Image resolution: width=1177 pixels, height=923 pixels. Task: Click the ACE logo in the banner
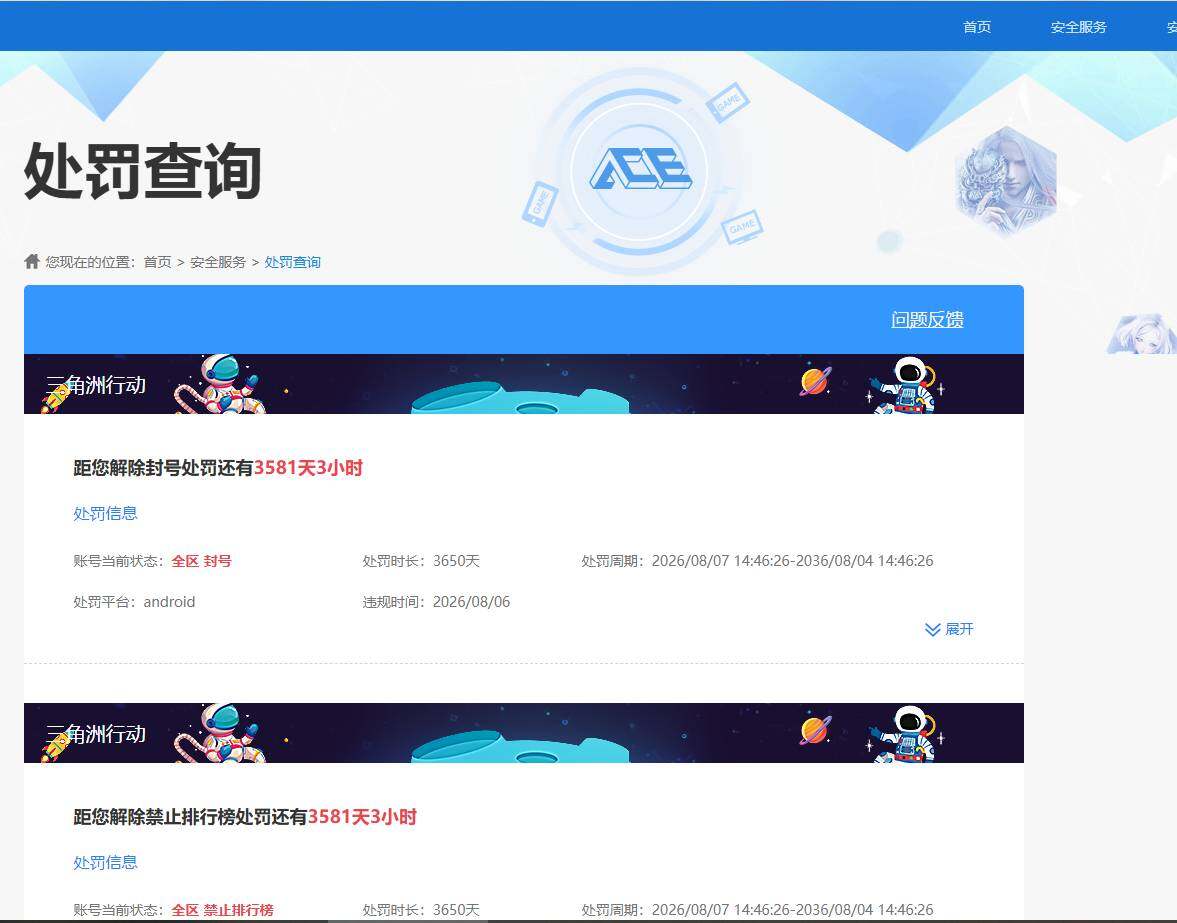click(x=640, y=169)
